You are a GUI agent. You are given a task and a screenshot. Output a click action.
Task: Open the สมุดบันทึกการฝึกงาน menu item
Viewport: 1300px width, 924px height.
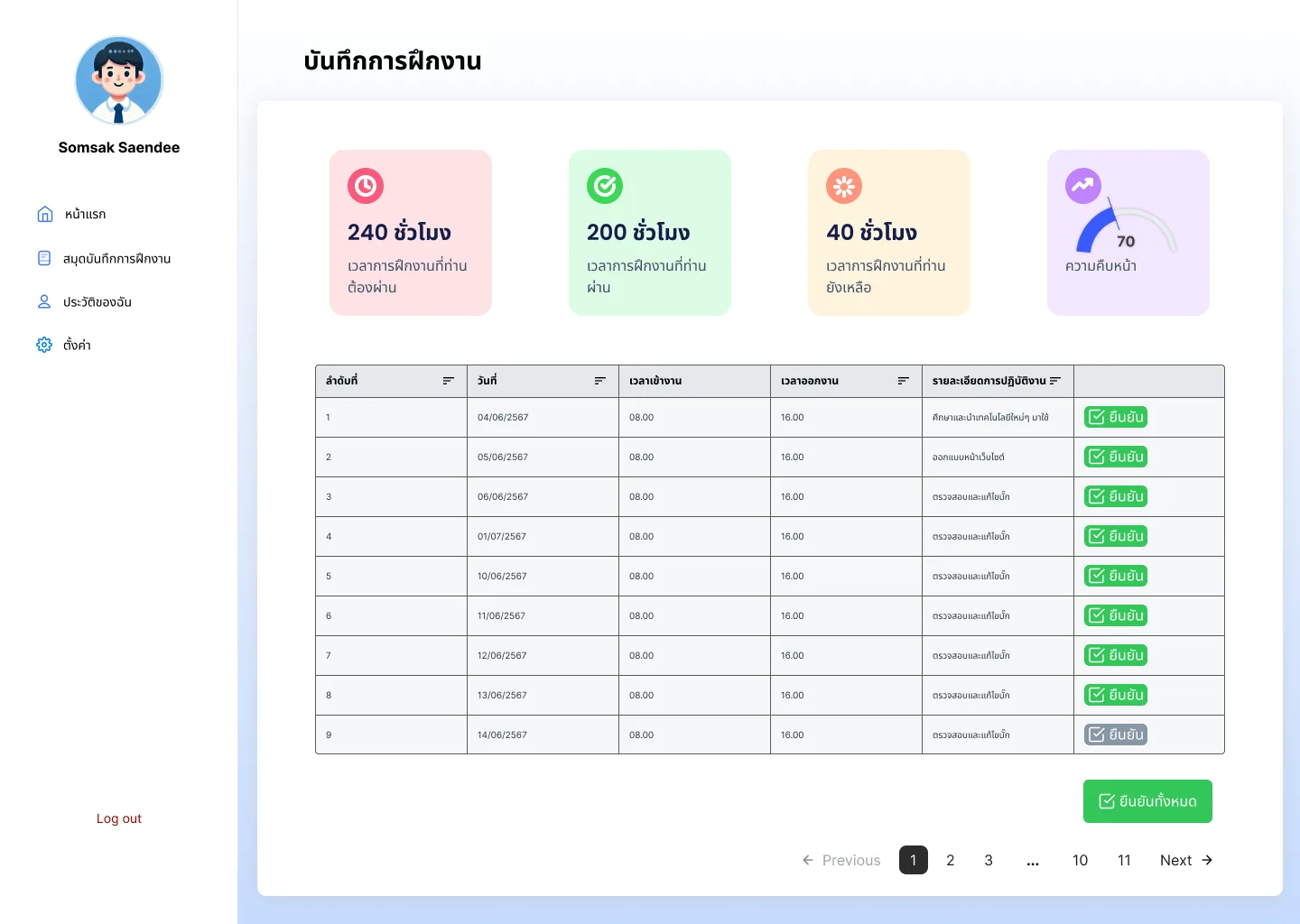tap(104, 258)
